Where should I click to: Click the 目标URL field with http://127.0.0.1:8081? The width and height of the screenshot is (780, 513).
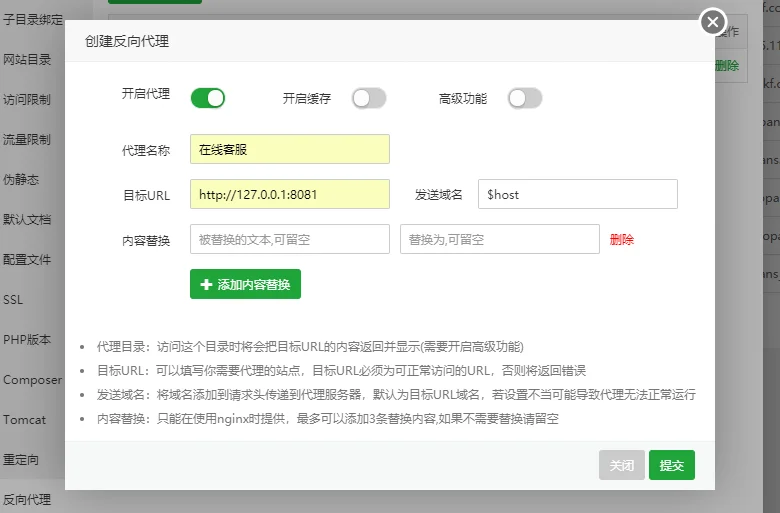(x=290, y=194)
